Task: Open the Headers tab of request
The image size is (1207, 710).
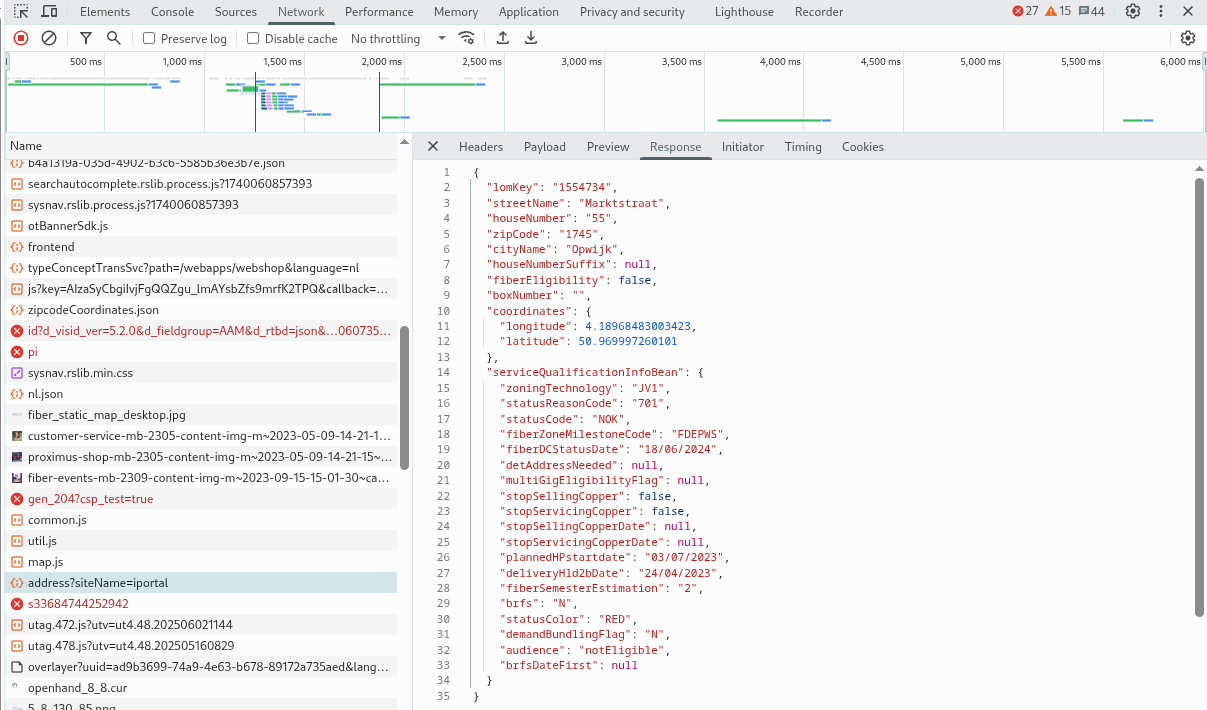Action: click(481, 146)
